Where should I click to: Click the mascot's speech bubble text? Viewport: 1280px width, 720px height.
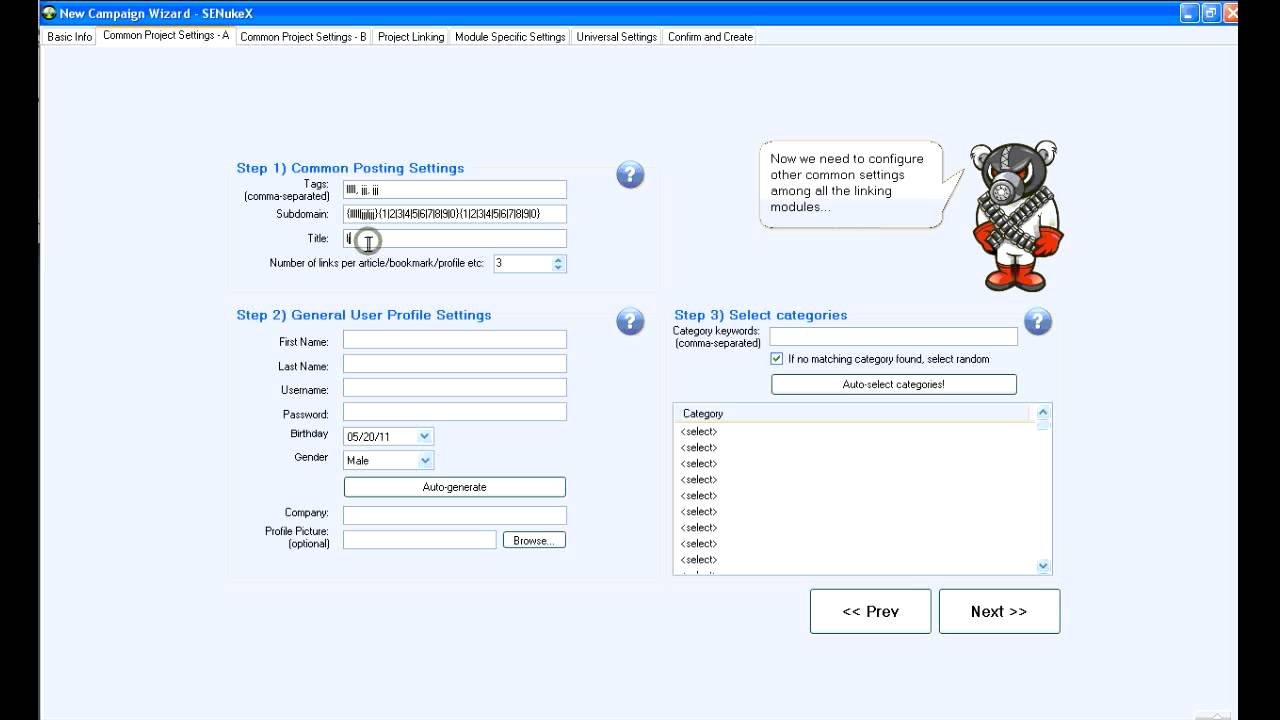click(847, 183)
